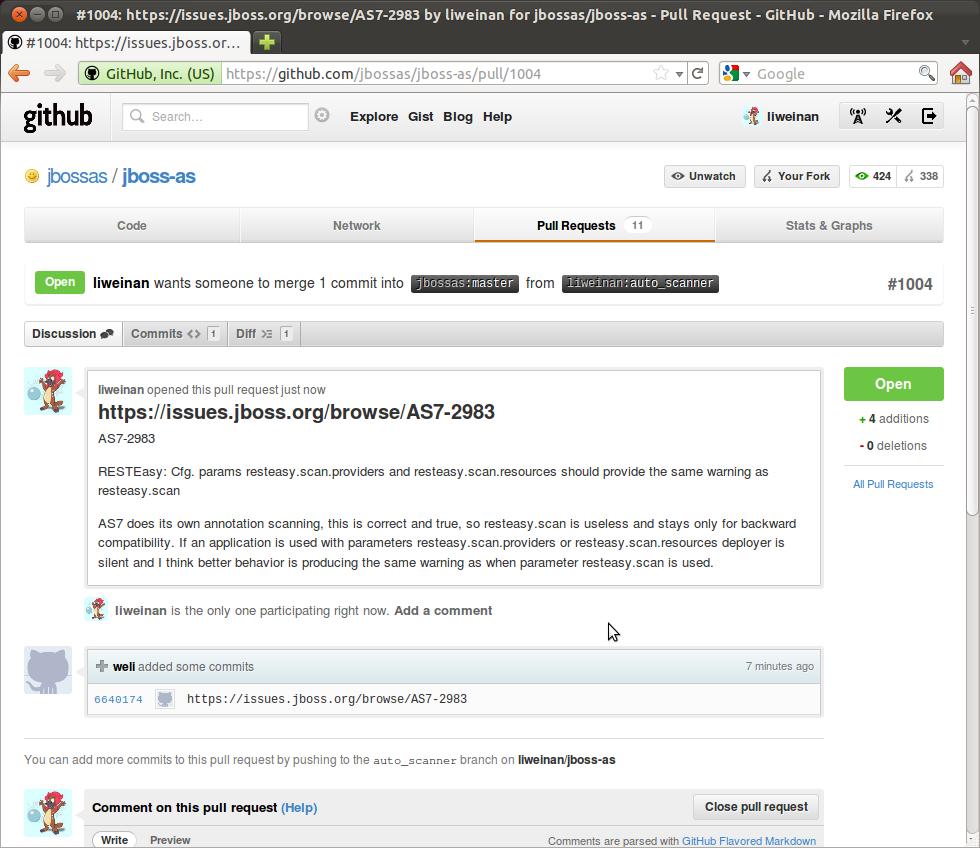Click the green Open state button
Image resolution: width=980 pixels, height=848 pixels.
click(893, 384)
